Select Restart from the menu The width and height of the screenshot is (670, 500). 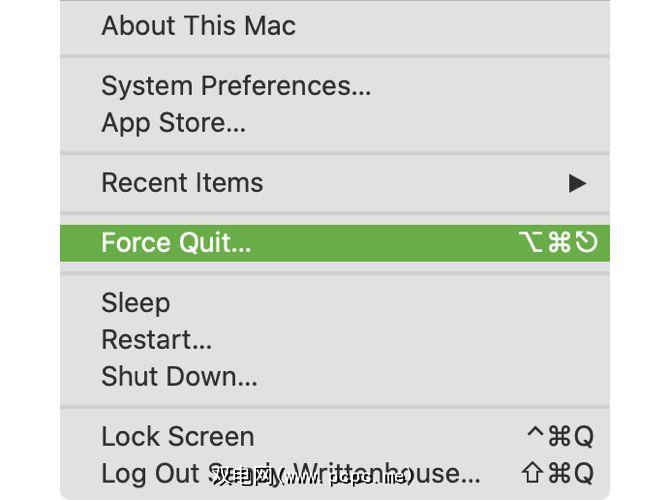pos(156,339)
